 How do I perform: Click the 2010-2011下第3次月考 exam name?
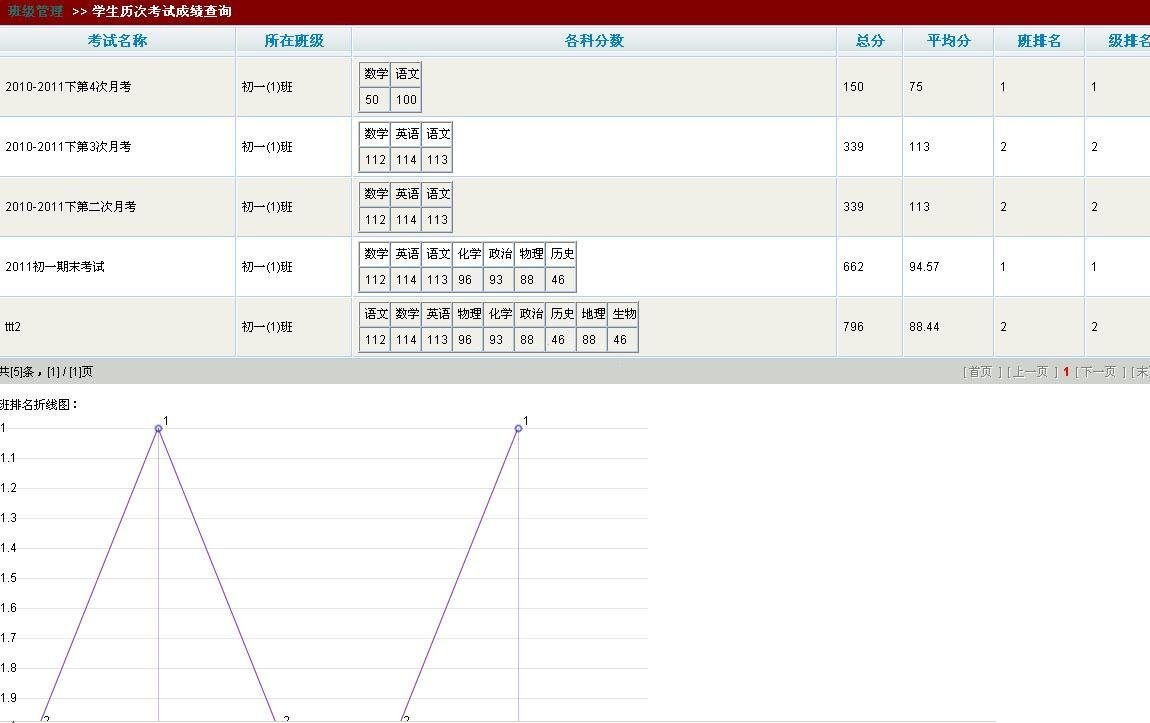point(68,147)
